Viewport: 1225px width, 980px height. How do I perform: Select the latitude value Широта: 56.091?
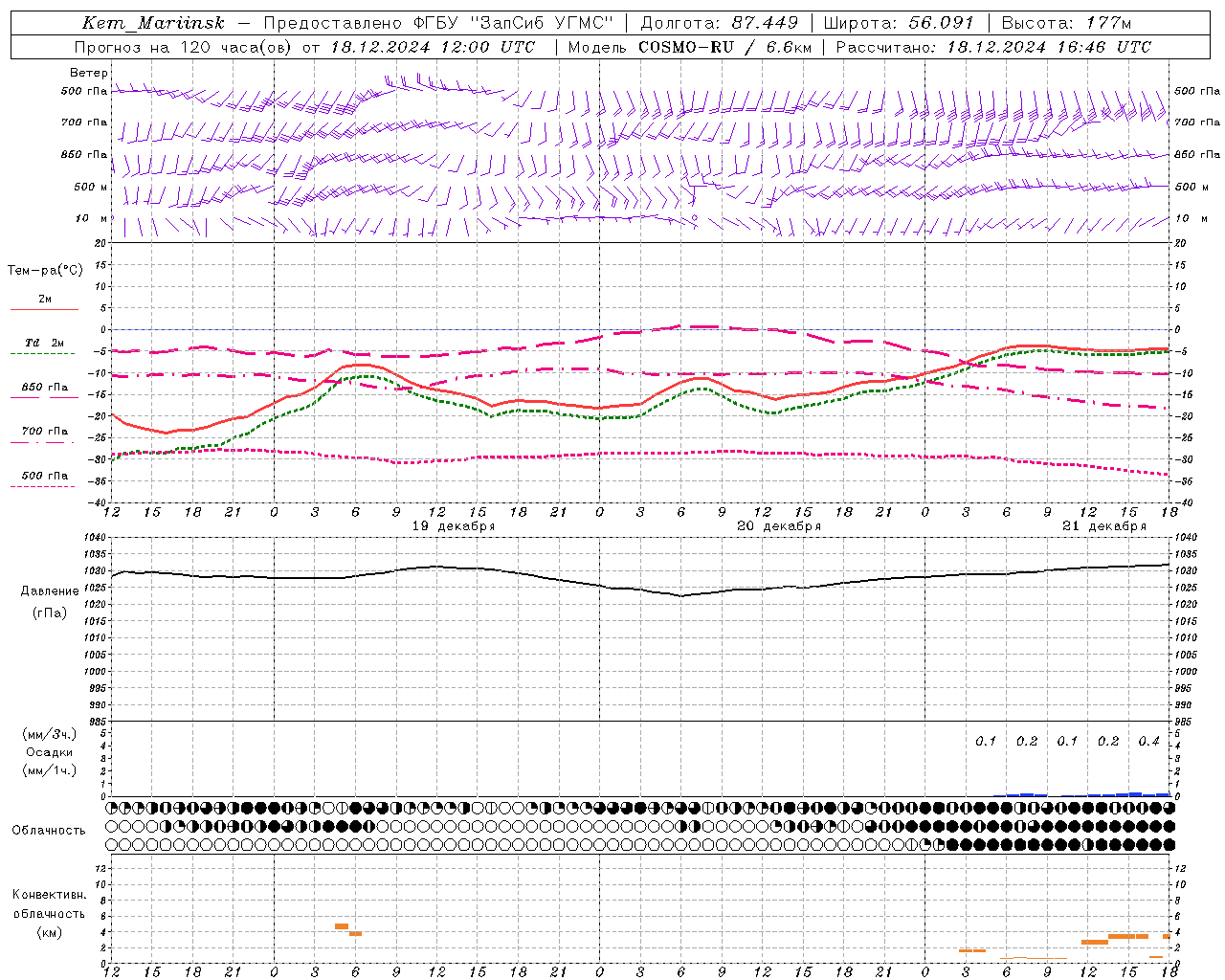[x=899, y=23]
